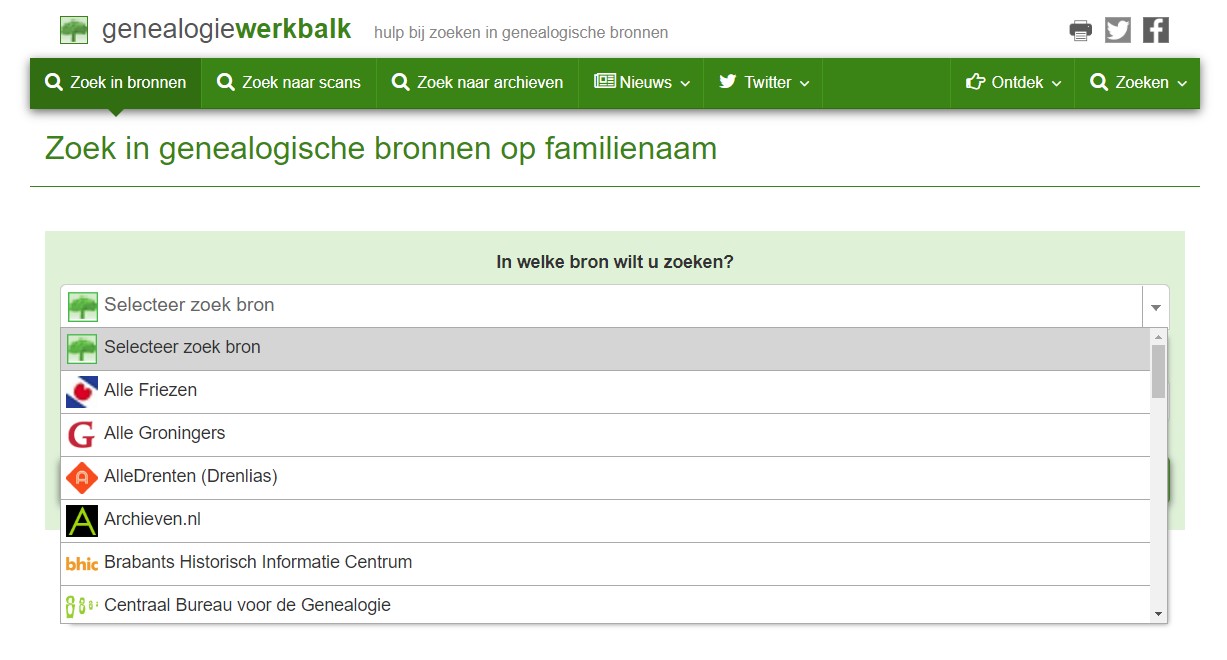Click the orange bhic logo icon

(x=82, y=563)
